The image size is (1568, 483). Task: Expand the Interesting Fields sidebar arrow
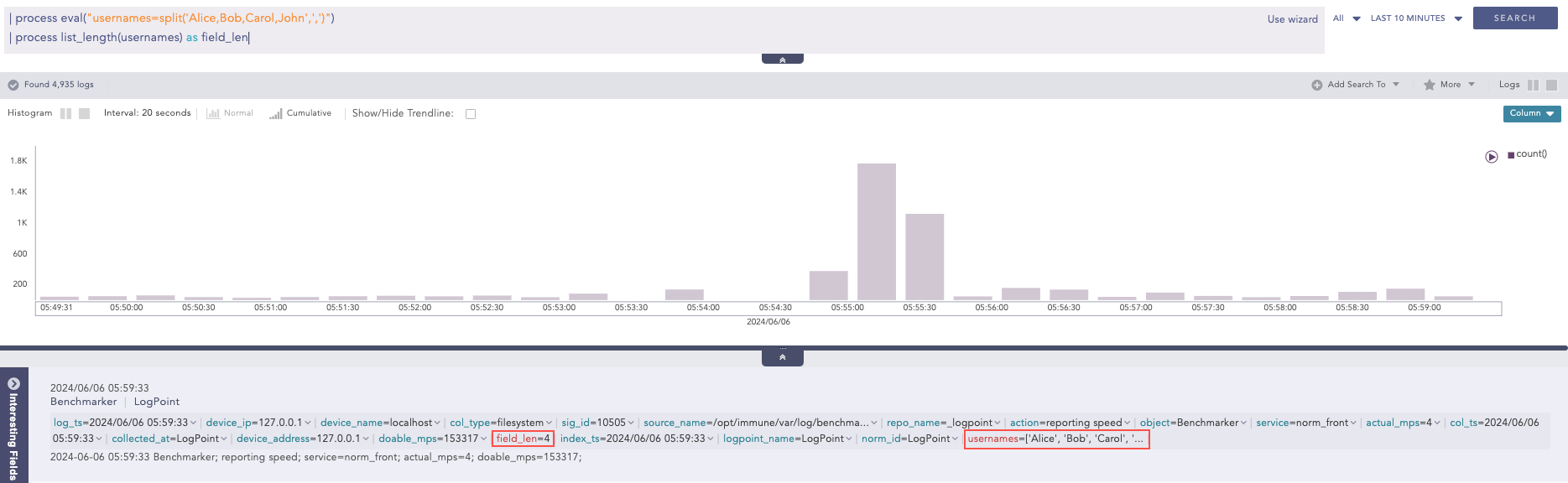(13, 384)
